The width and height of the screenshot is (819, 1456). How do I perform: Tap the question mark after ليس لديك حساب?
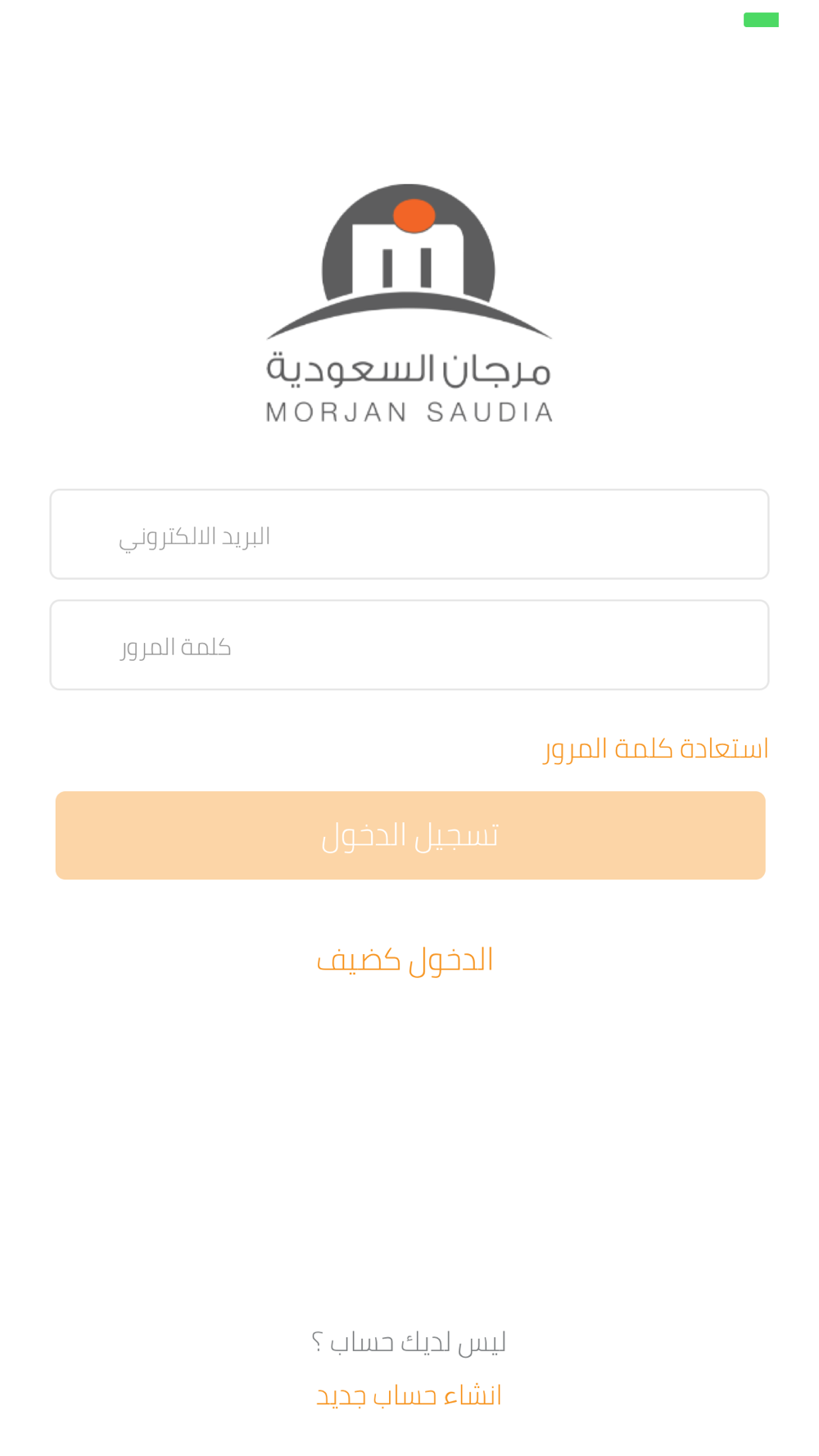point(317,1343)
